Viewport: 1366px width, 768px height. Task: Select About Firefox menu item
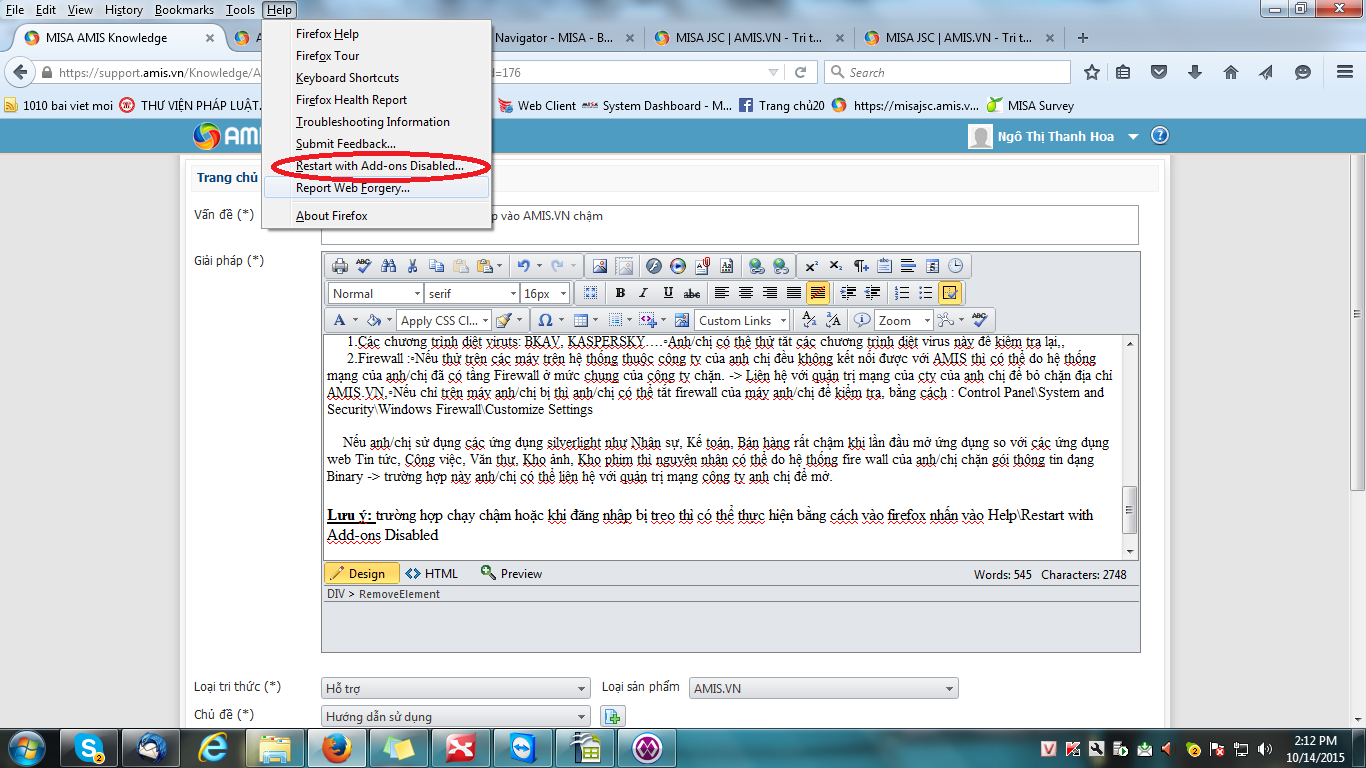coord(376,216)
